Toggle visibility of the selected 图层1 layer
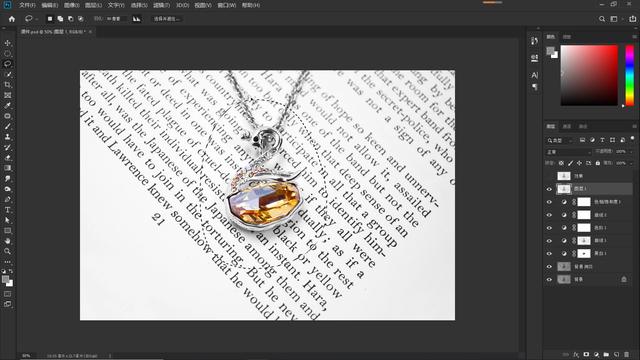640x360 pixels. (549, 189)
